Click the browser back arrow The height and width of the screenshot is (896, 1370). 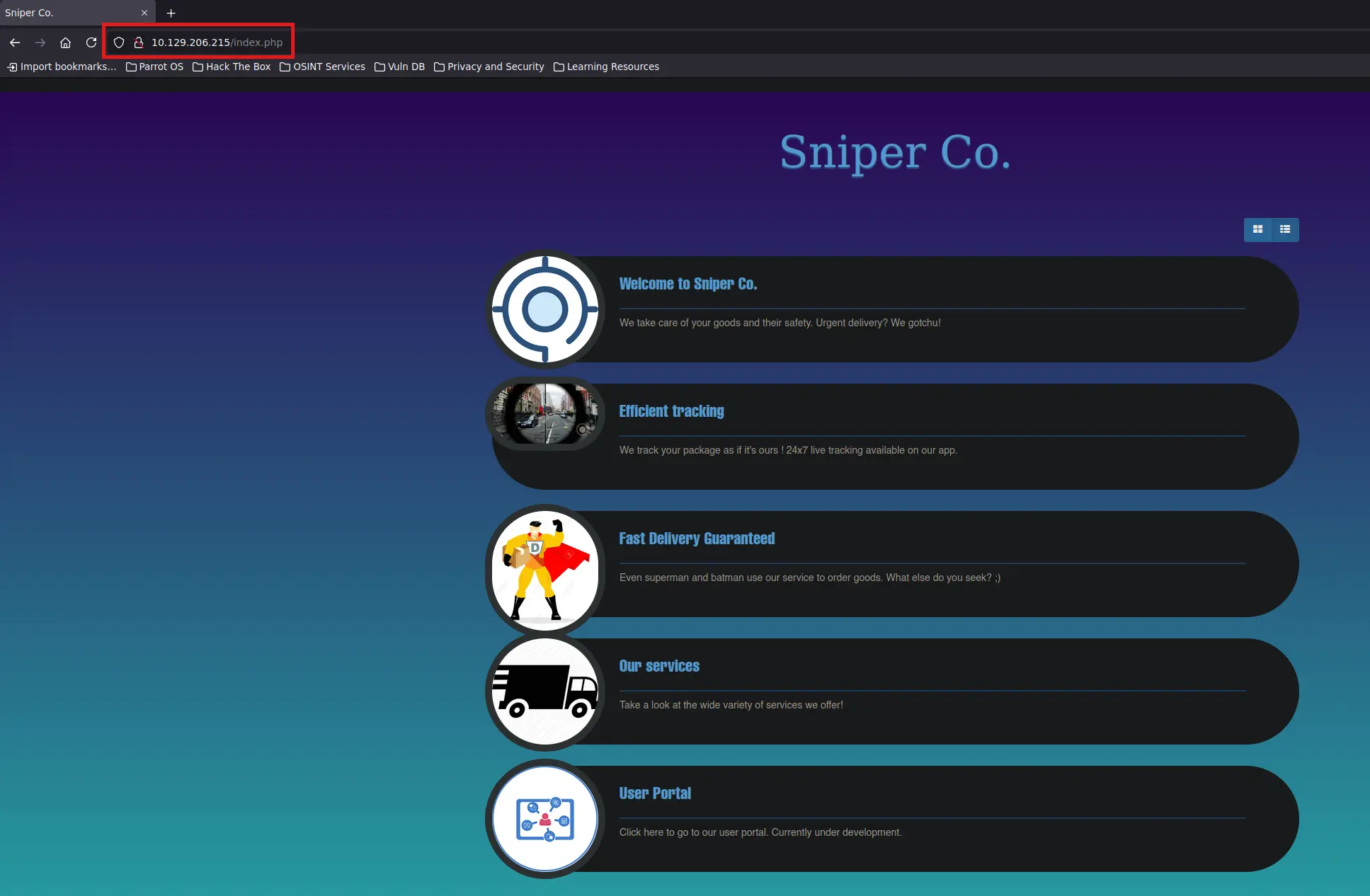coord(15,42)
